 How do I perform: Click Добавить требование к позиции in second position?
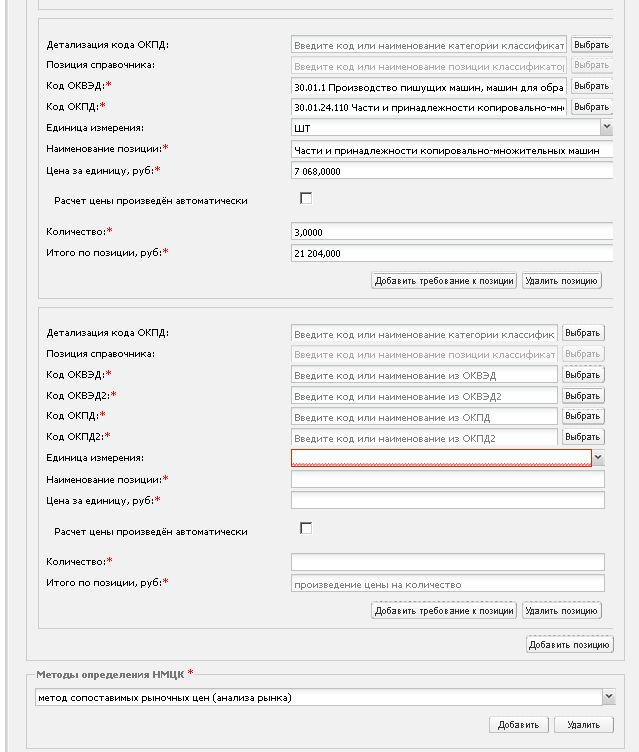pos(444,611)
